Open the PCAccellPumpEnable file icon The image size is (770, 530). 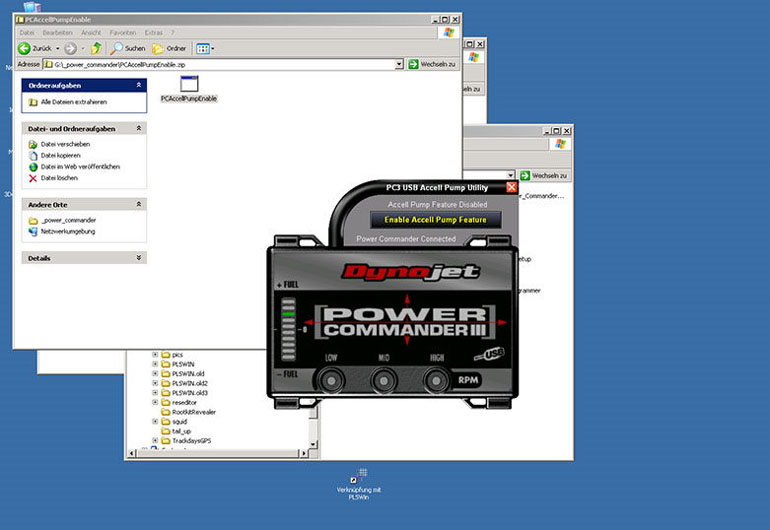[x=189, y=86]
